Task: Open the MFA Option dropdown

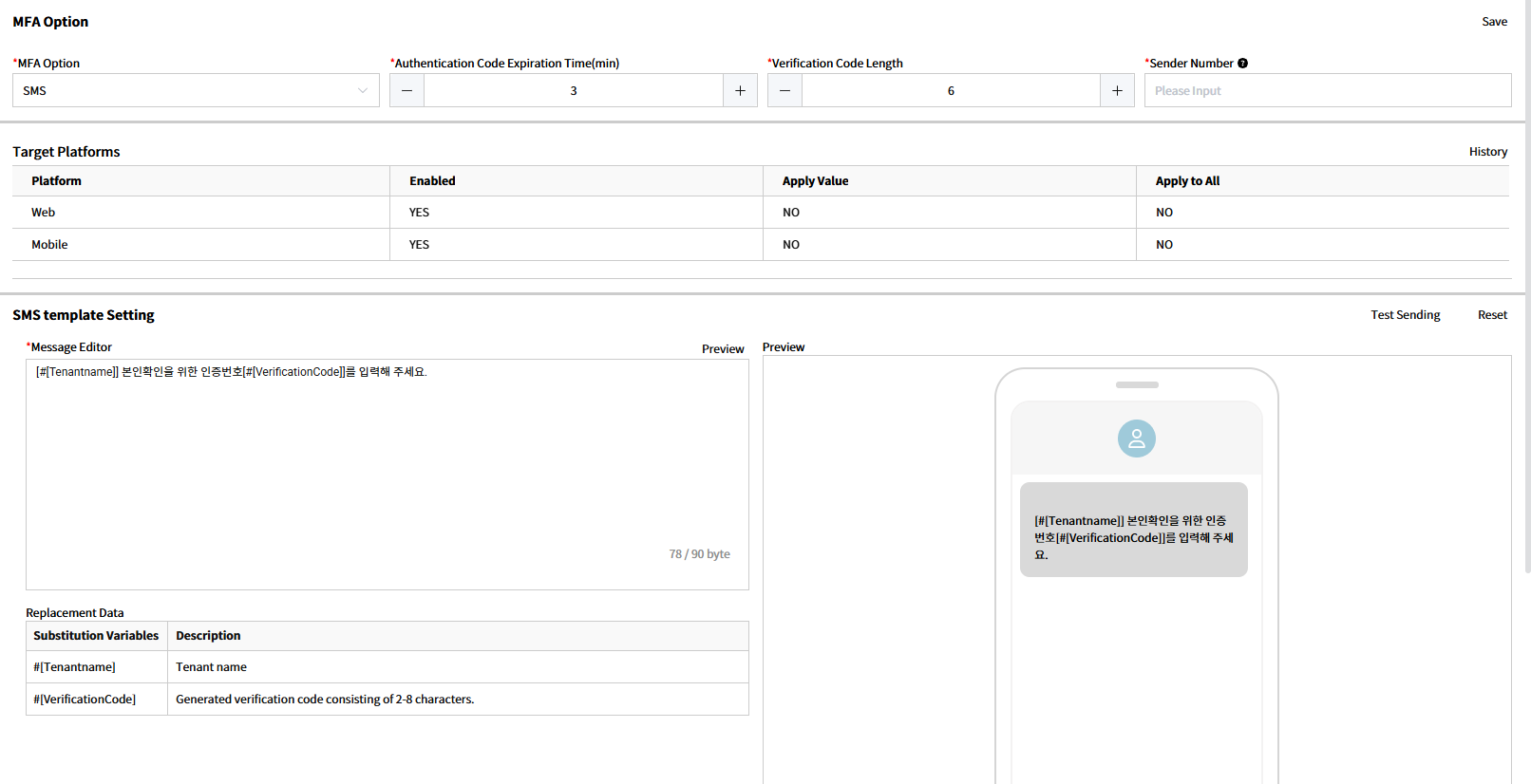Action: 196,90
